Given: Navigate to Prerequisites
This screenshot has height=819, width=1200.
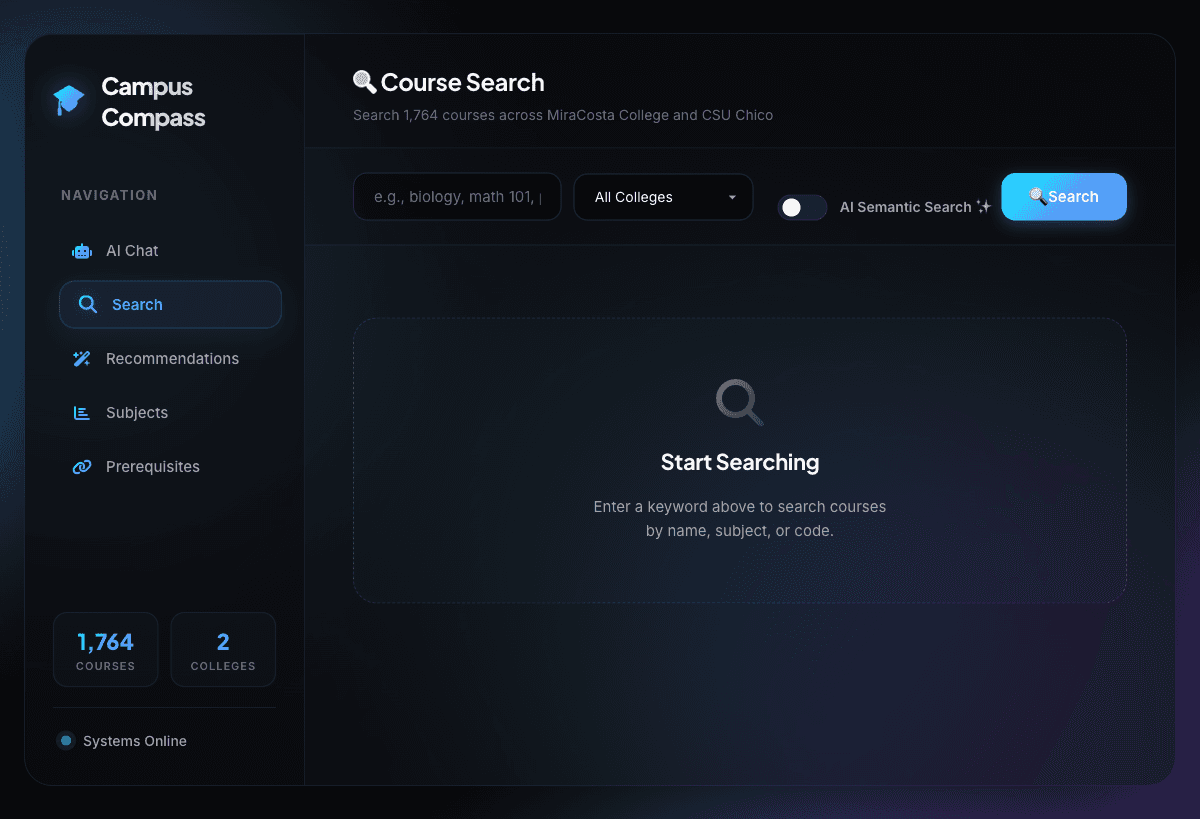Looking at the screenshot, I should coord(170,467).
